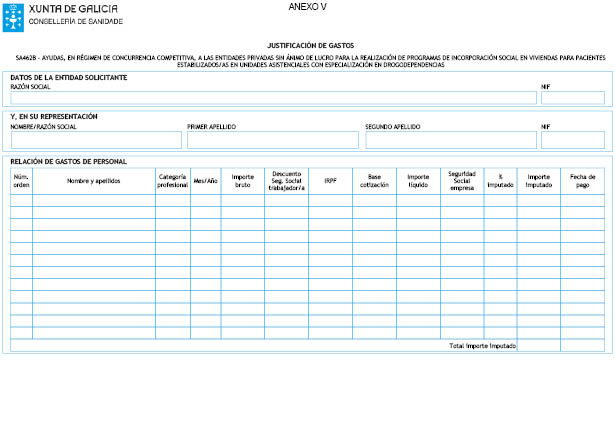Click the Importe líquido column header
The image size is (615, 439).
pyautogui.click(x=418, y=181)
